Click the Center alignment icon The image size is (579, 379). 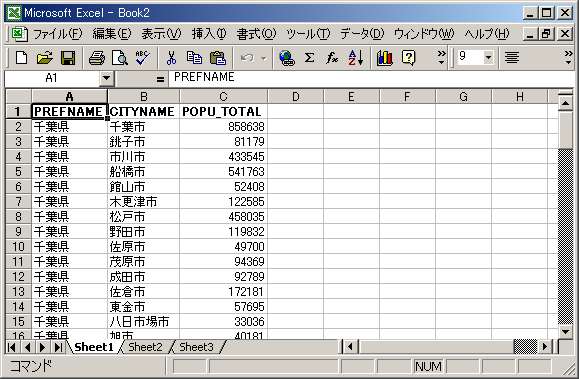click(512, 58)
